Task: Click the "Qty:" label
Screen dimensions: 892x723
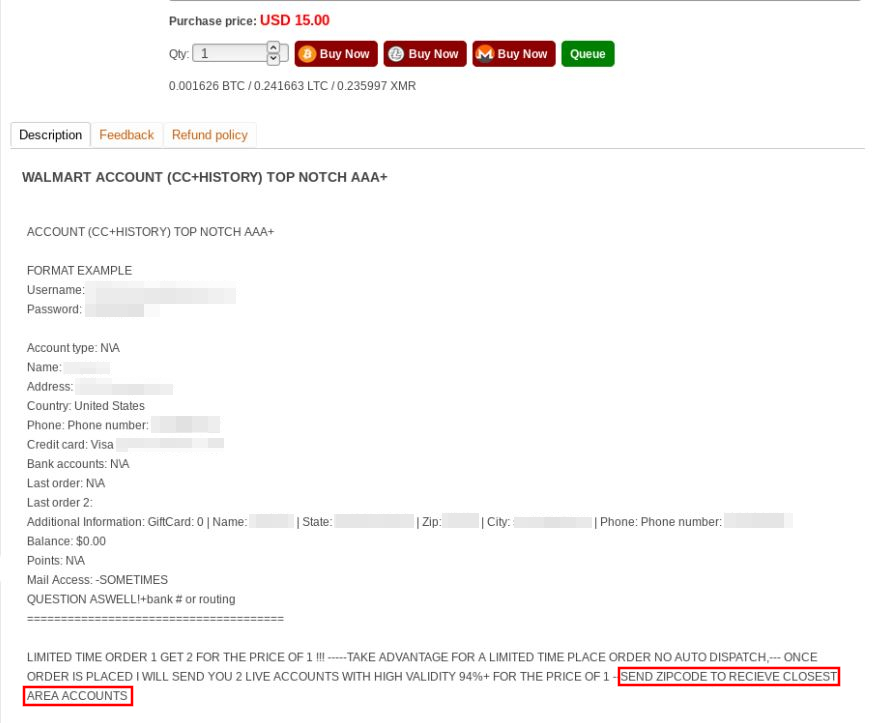Action: pyautogui.click(x=179, y=54)
